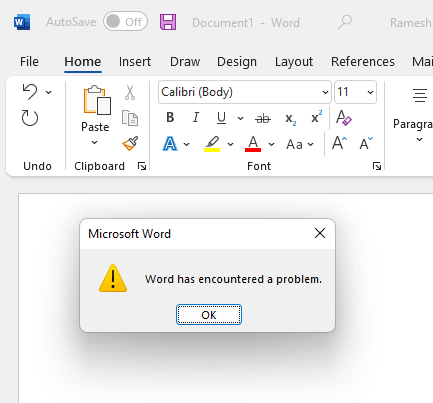Click the Undo arrow icon
Screen dimensions: 433x403
30,92
